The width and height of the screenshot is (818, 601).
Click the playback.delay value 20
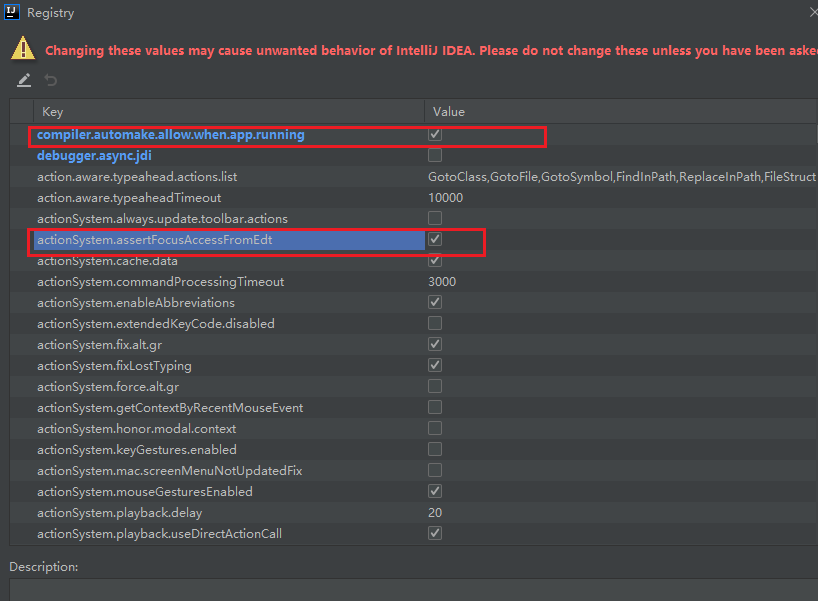(435, 513)
